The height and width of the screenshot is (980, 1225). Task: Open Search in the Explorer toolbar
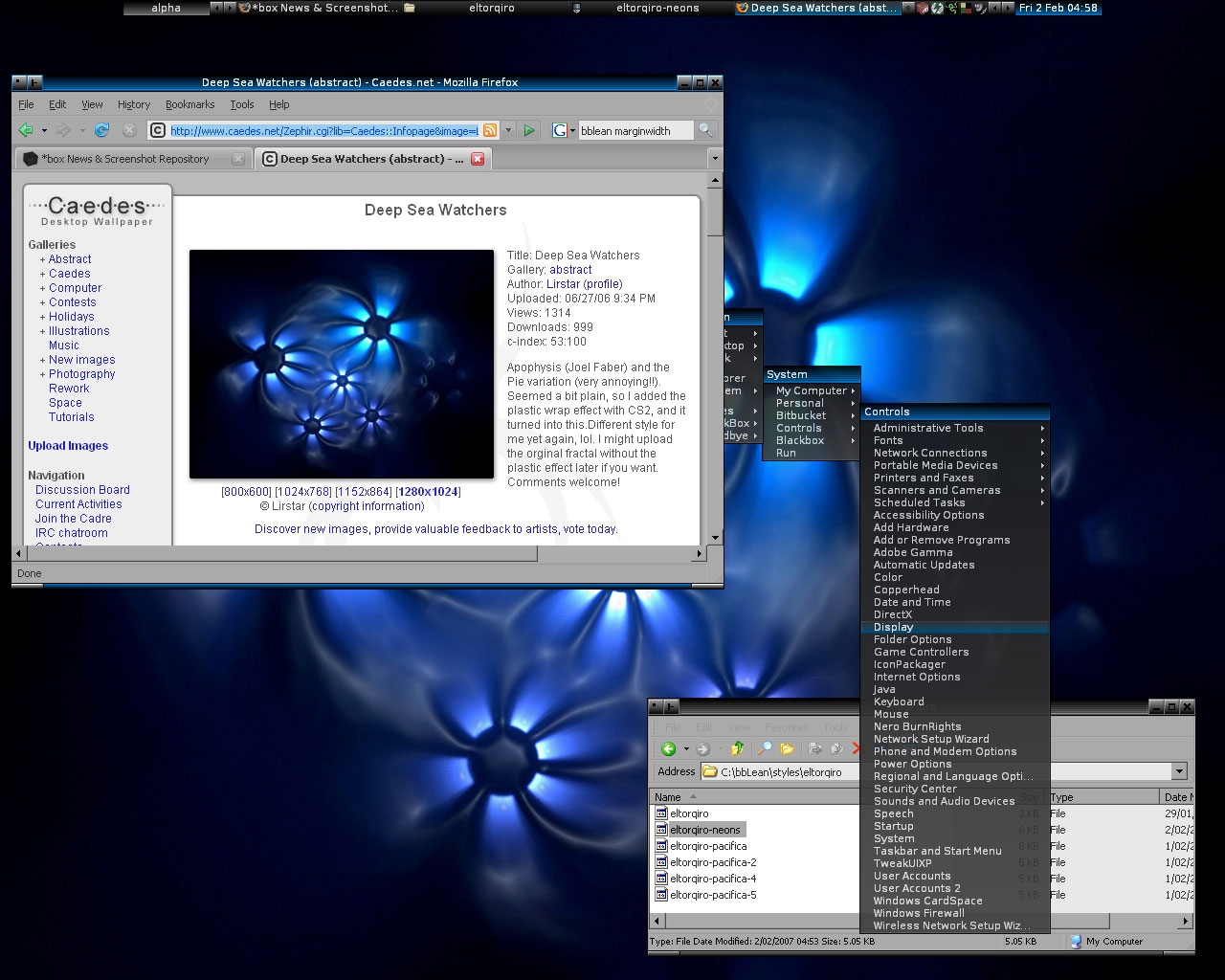(765, 748)
